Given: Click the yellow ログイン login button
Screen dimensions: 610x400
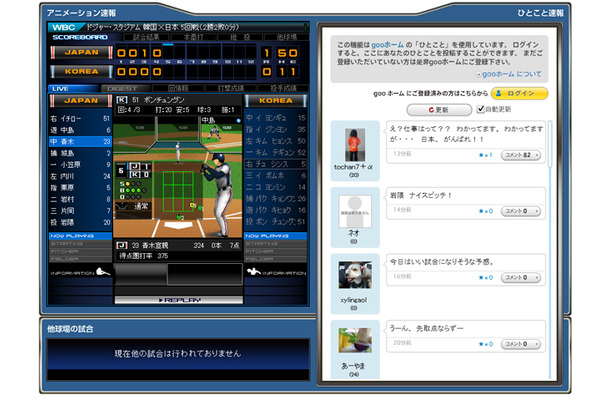Looking at the screenshot, I should coord(519,93).
